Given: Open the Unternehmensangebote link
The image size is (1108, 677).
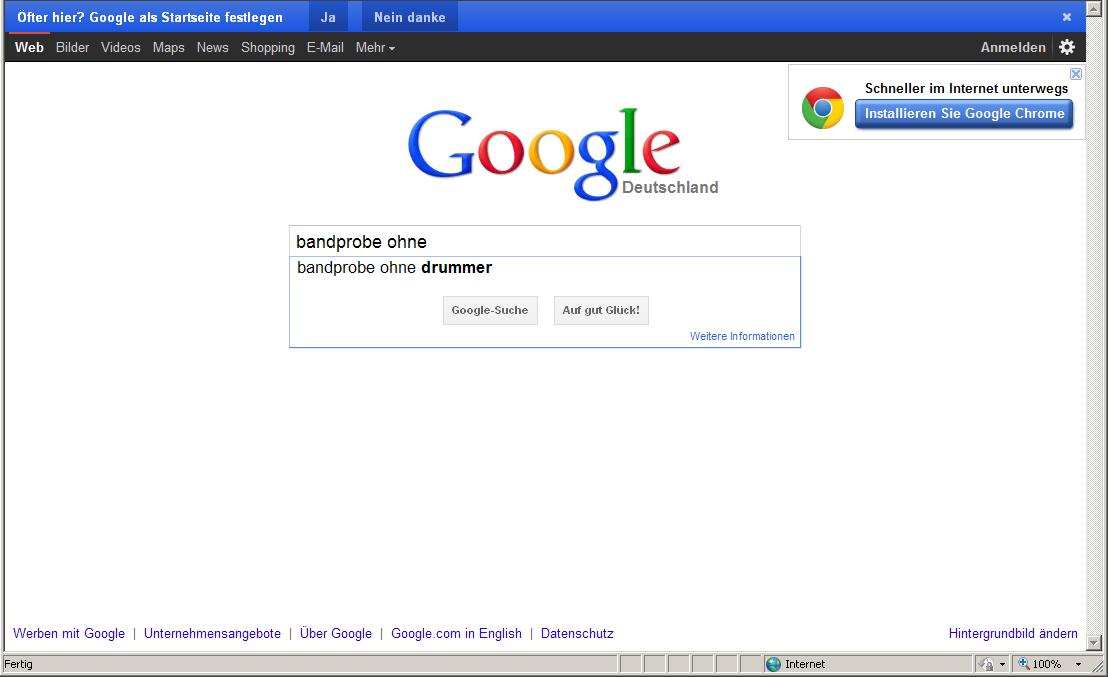Looking at the screenshot, I should coord(212,633).
